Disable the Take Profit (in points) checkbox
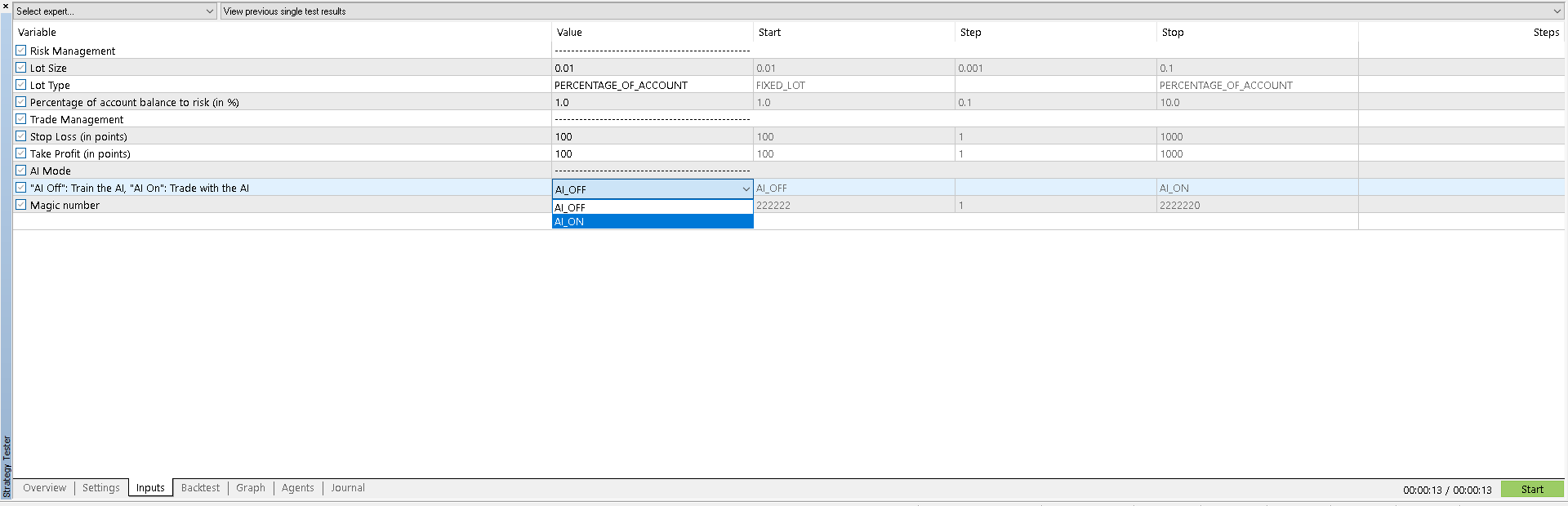Viewport: 1568px width, 506px height. tap(21, 153)
